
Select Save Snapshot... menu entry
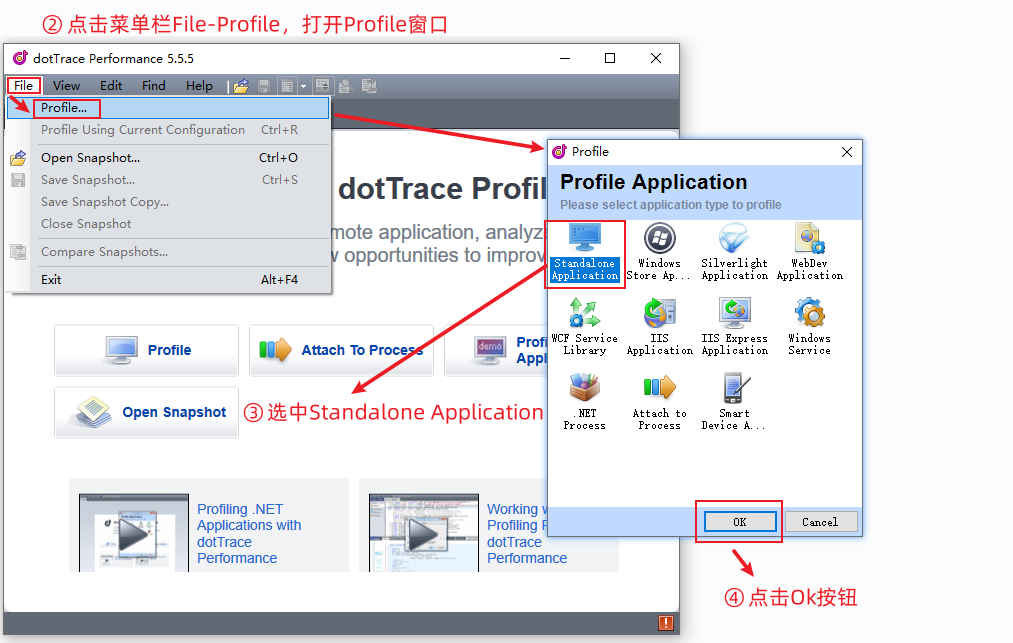[x=168, y=180]
